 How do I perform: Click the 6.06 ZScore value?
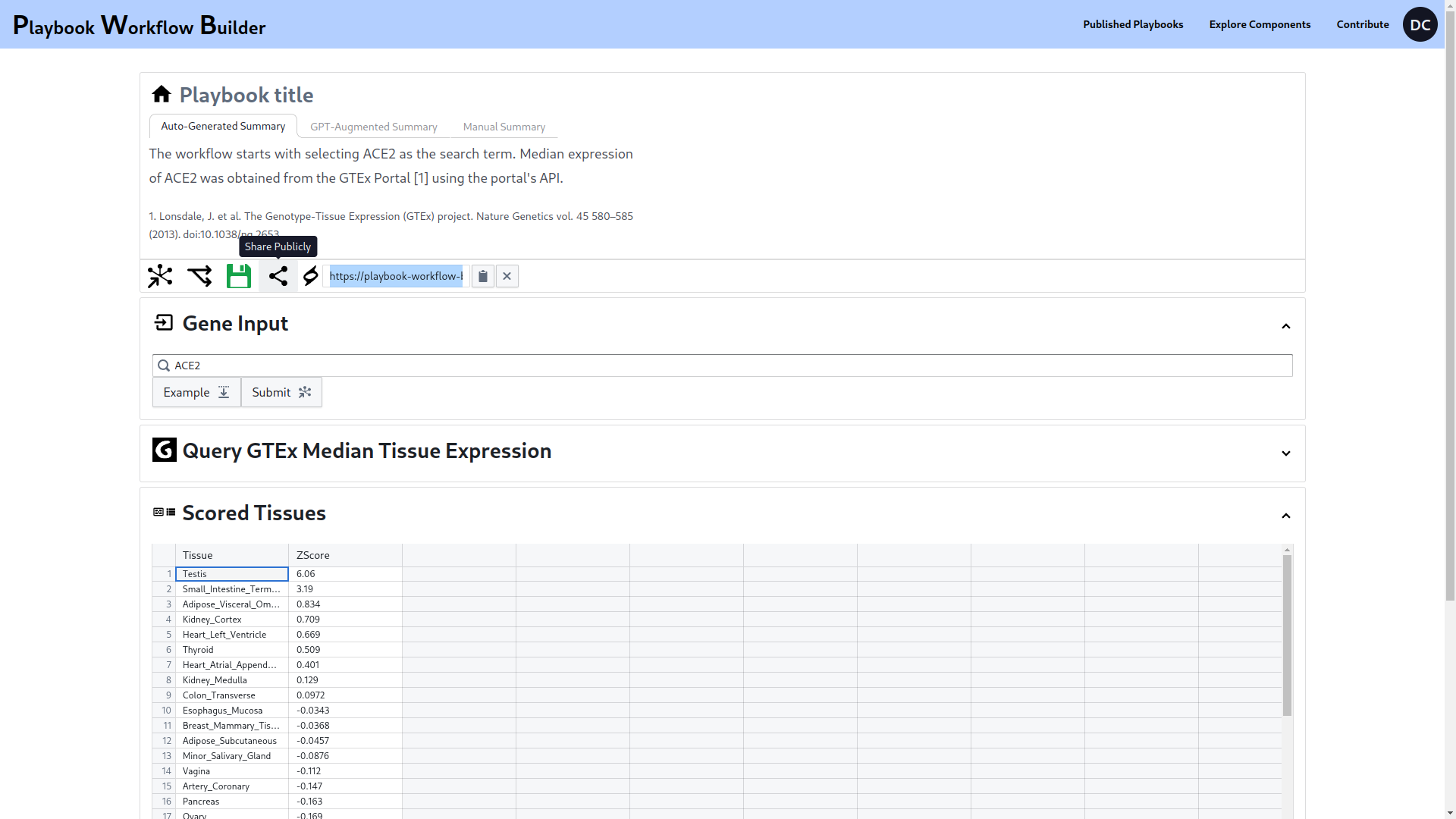point(346,574)
